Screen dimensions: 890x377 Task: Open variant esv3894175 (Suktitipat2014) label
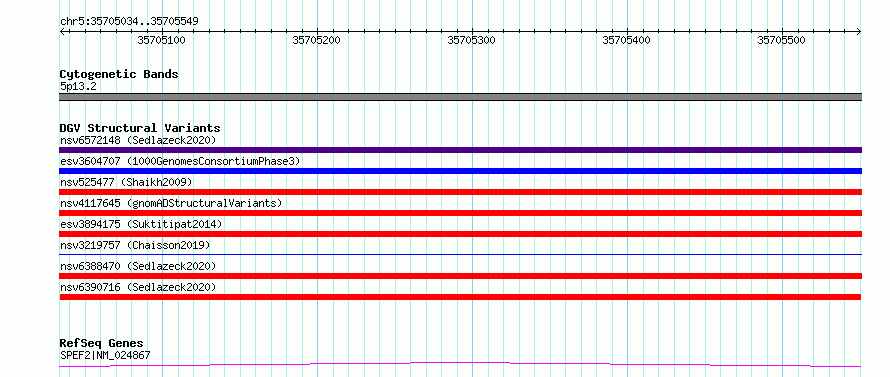(141, 224)
